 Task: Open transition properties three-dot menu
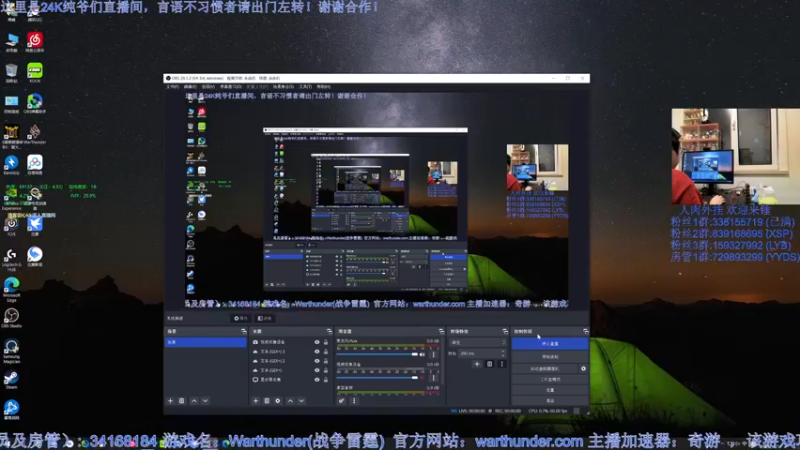pos(502,364)
